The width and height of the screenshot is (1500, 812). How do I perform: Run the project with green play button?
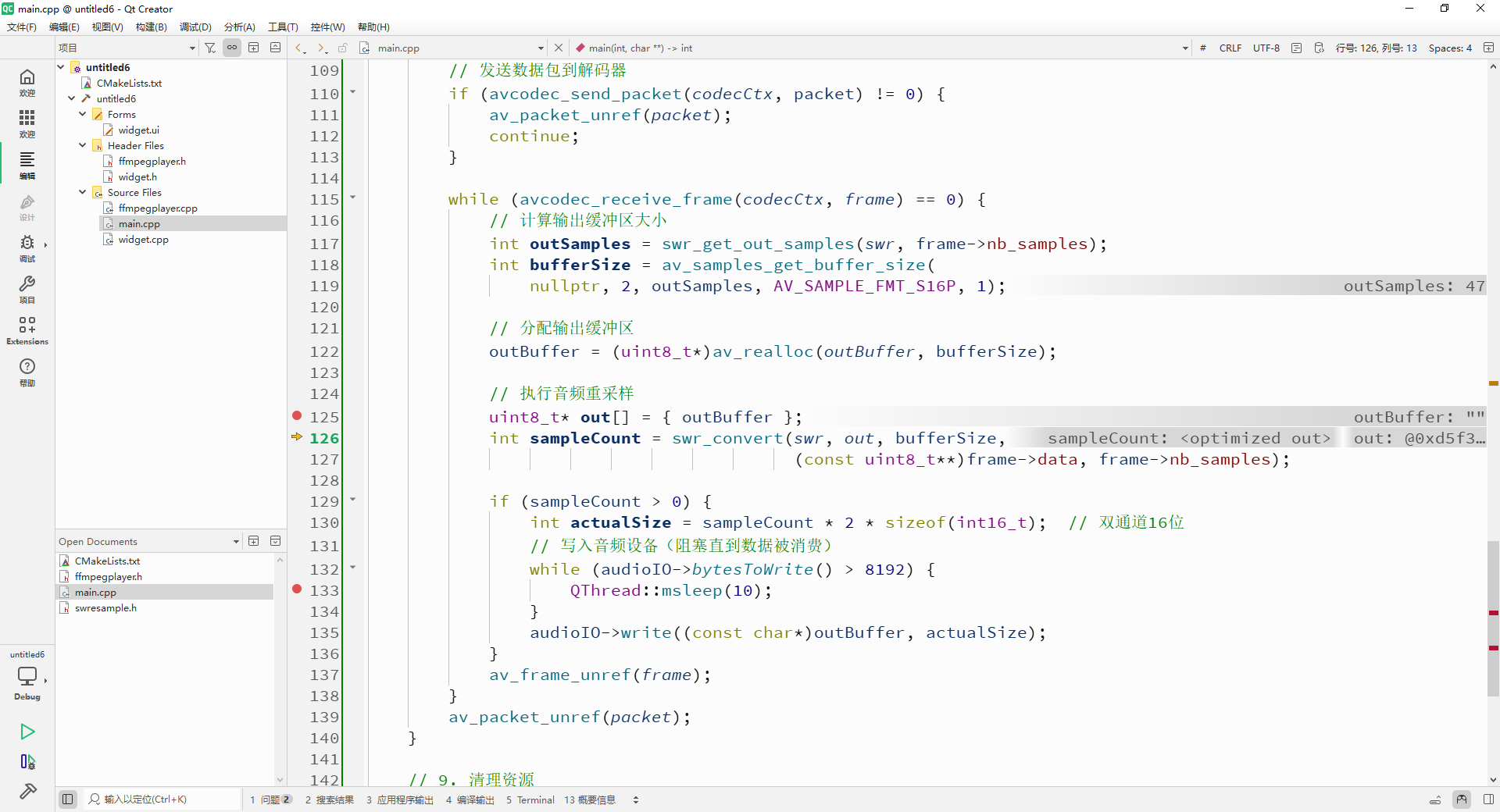click(x=27, y=732)
